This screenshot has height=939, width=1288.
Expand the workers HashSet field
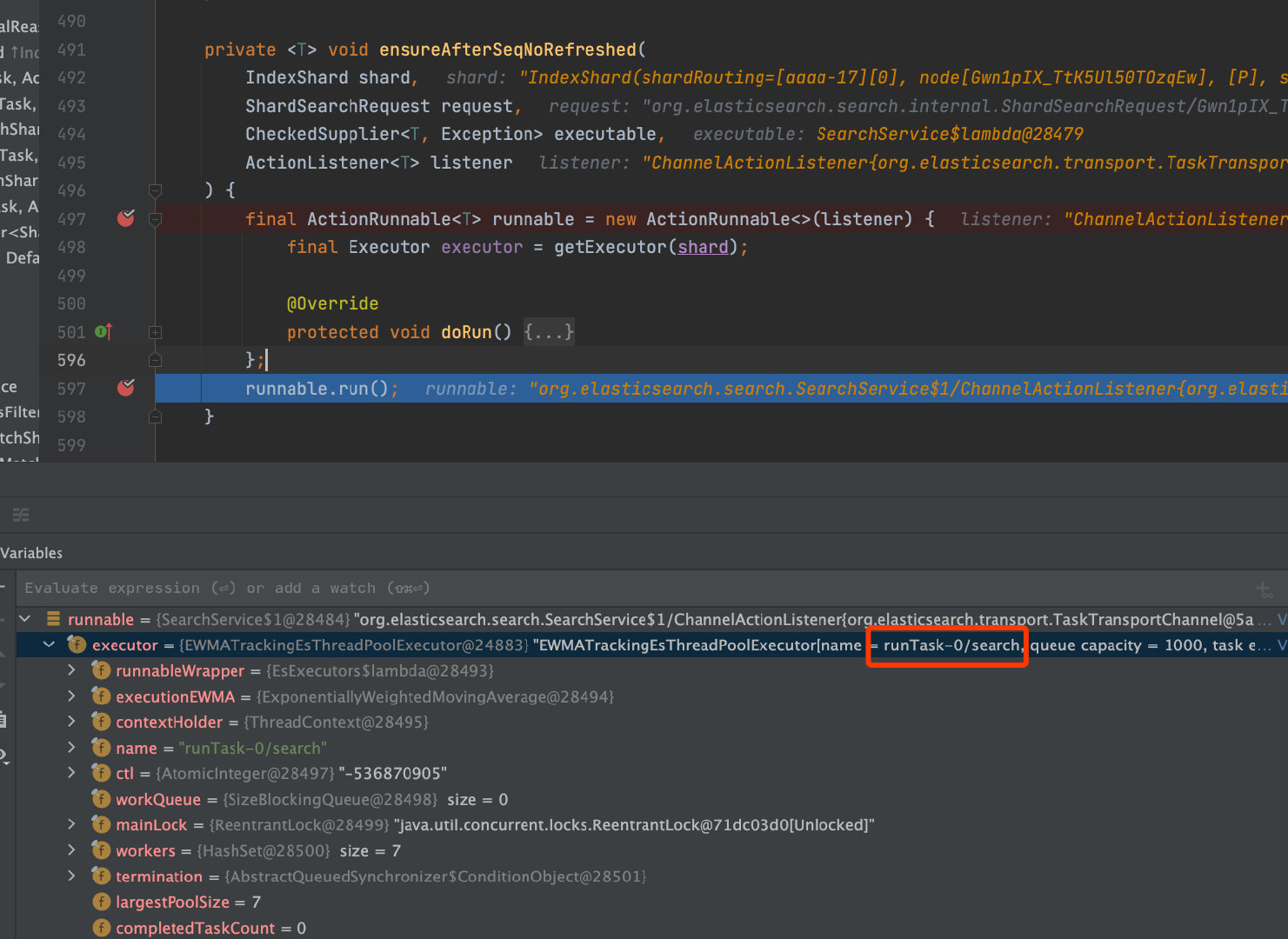[x=72, y=850]
